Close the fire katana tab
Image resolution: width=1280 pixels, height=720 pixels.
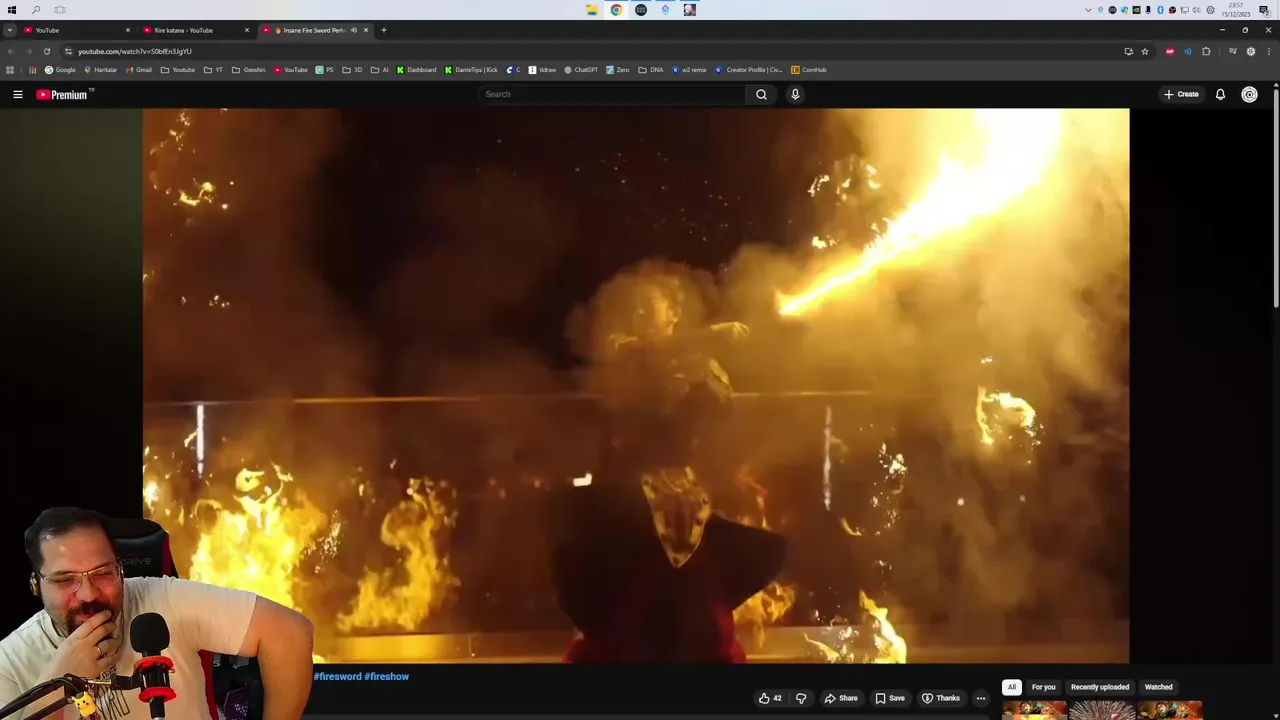(x=246, y=30)
